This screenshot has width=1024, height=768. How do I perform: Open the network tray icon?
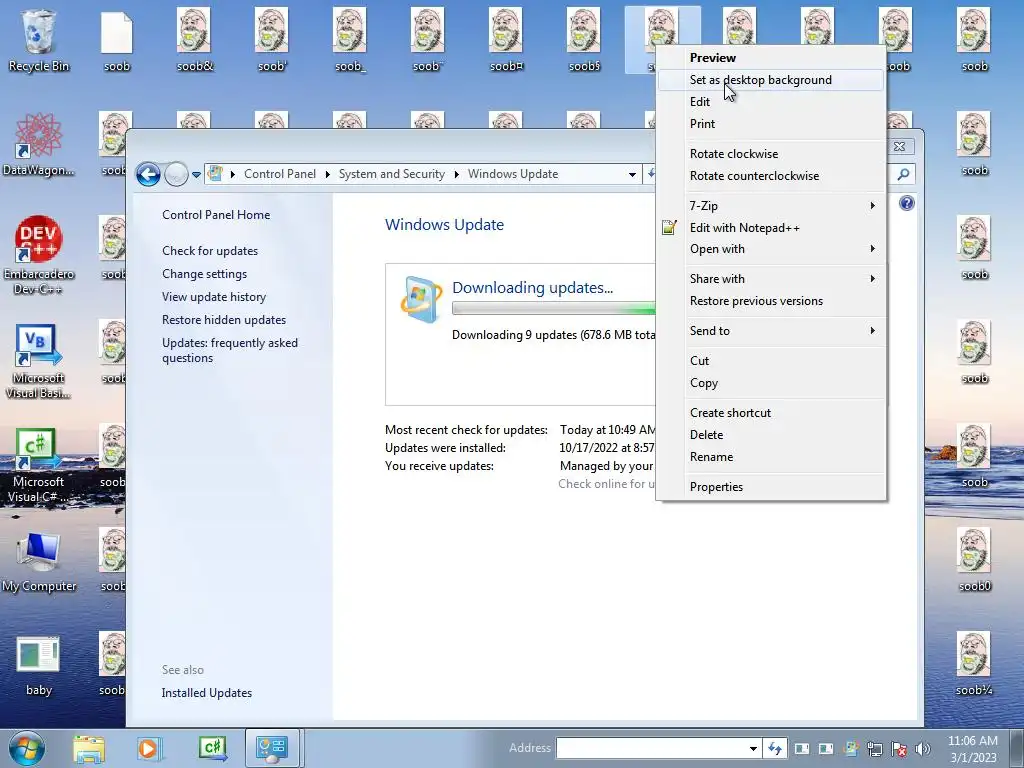(x=875, y=748)
